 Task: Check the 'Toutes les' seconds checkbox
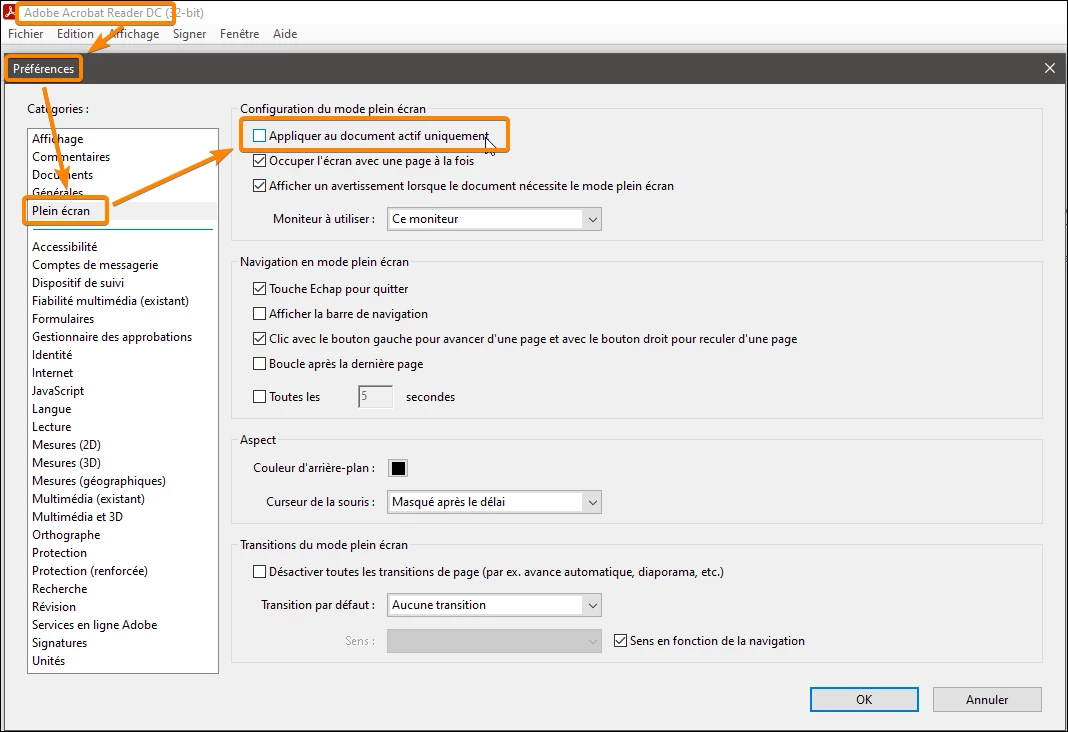(260, 396)
